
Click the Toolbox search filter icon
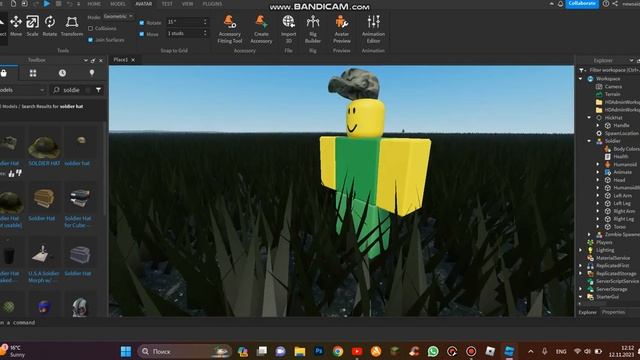(98, 90)
